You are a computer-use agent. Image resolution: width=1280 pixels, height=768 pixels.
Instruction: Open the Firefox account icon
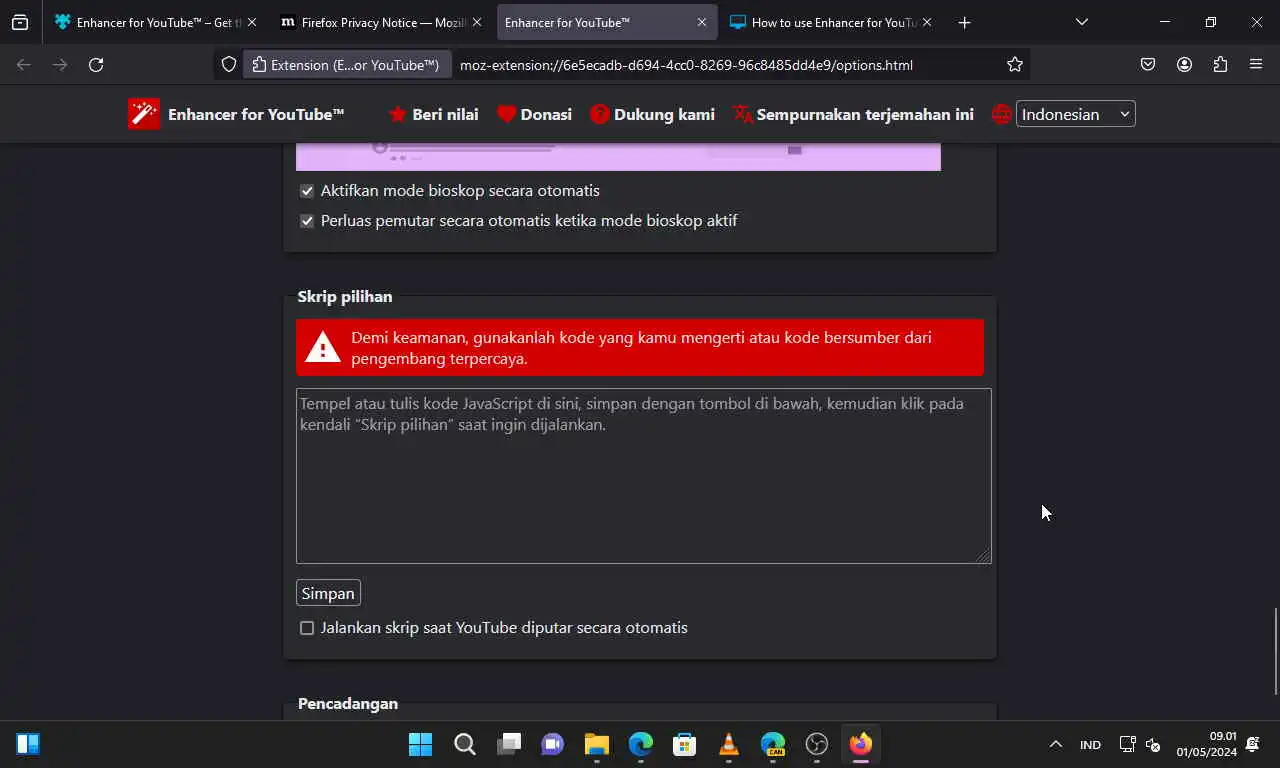[x=1184, y=65]
